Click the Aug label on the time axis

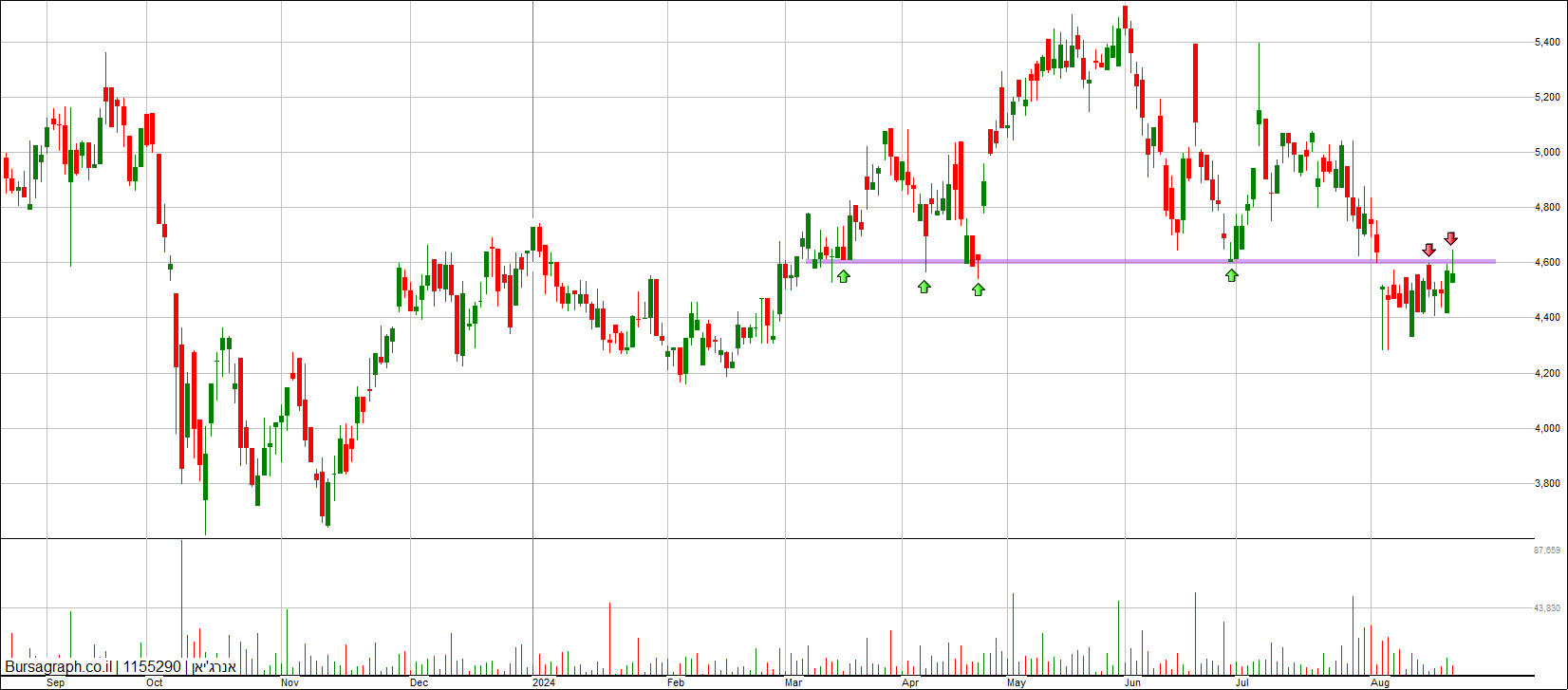pyautogui.click(x=1381, y=682)
